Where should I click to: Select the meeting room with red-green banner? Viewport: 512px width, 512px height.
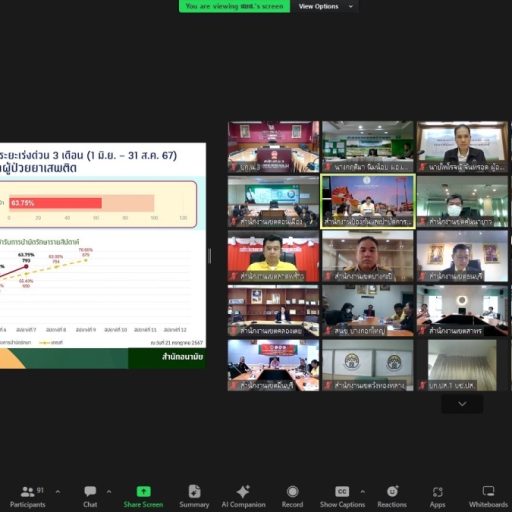(x=273, y=365)
